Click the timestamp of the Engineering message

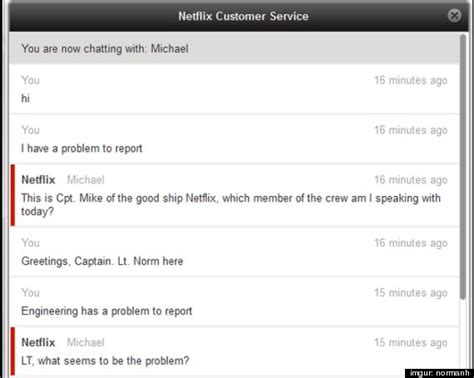click(x=411, y=293)
